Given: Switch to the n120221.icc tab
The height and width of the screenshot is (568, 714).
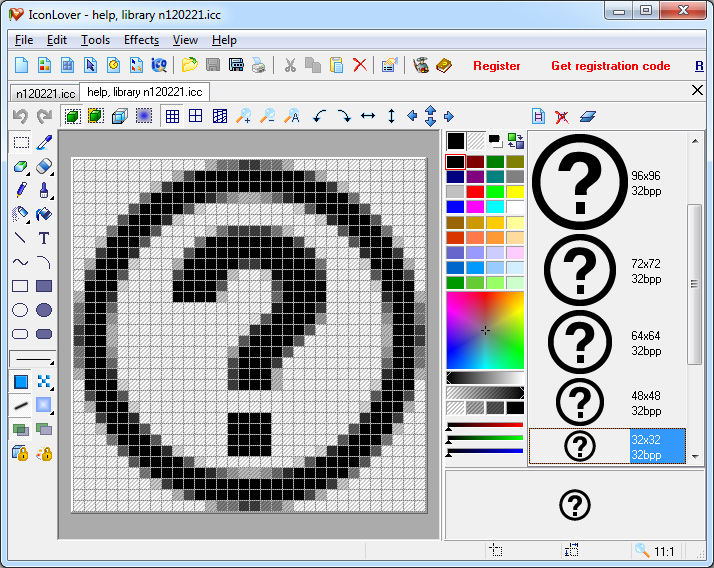Looking at the screenshot, I should click(x=44, y=92).
